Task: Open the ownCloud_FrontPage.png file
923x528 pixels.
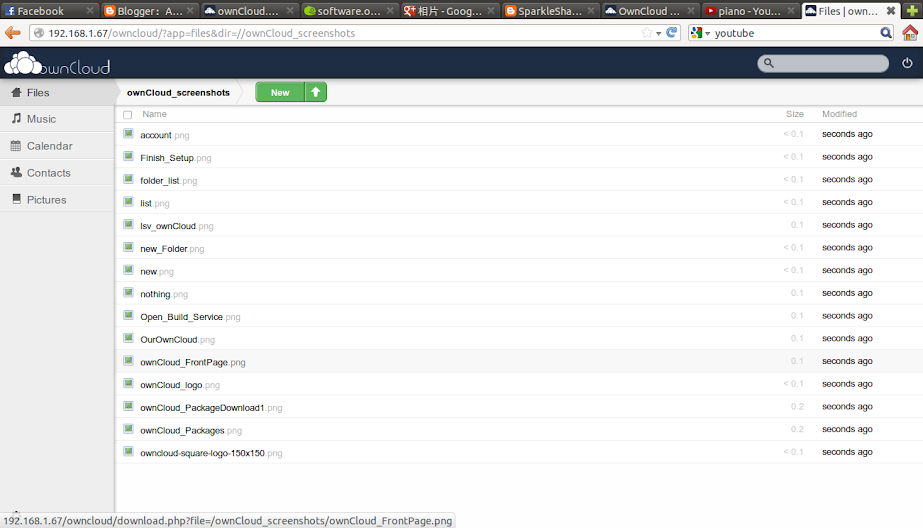Action: (192, 362)
